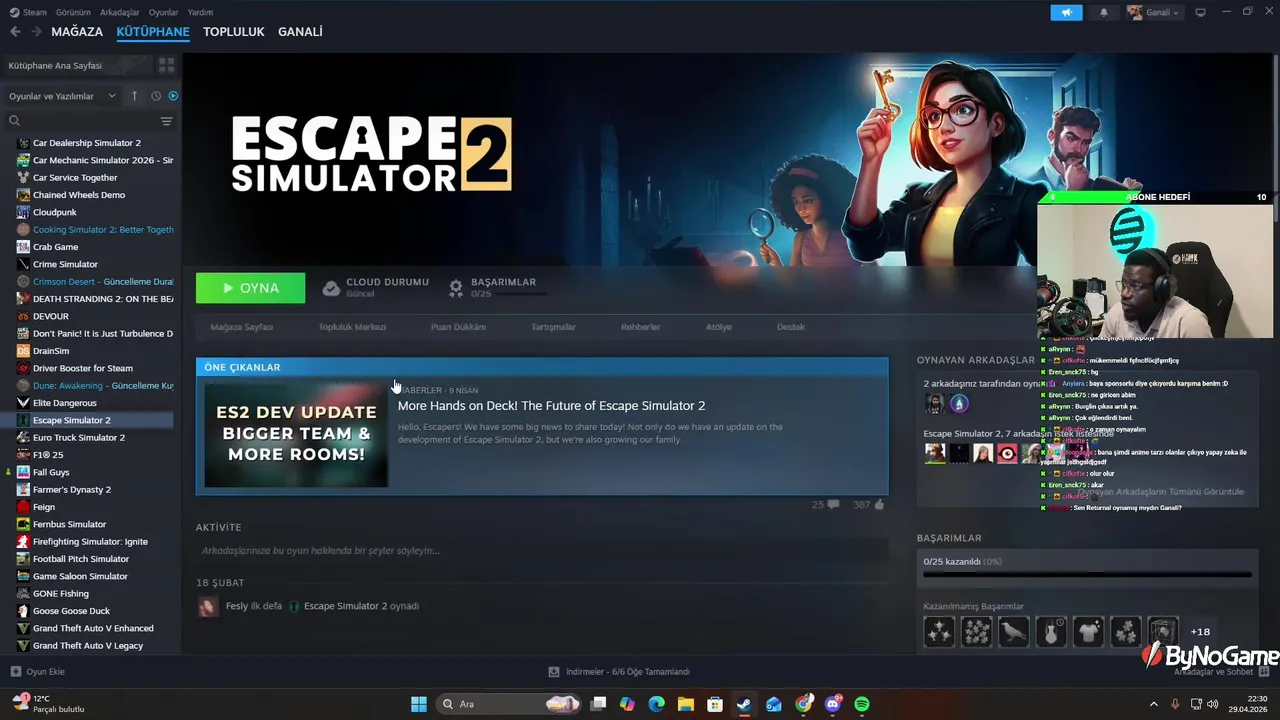
Task: Open the Tartışmalar link
Action: tap(553, 327)
